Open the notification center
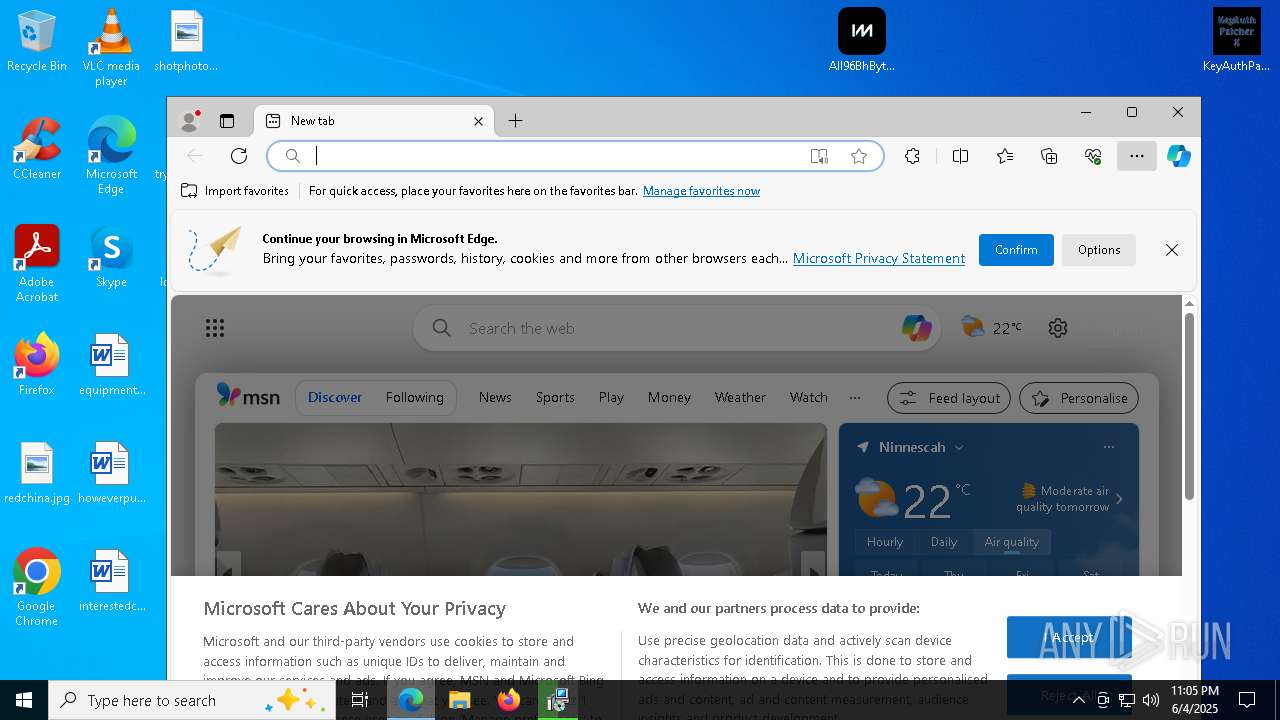1280x720 pixels. click(x=1247, y=700)
